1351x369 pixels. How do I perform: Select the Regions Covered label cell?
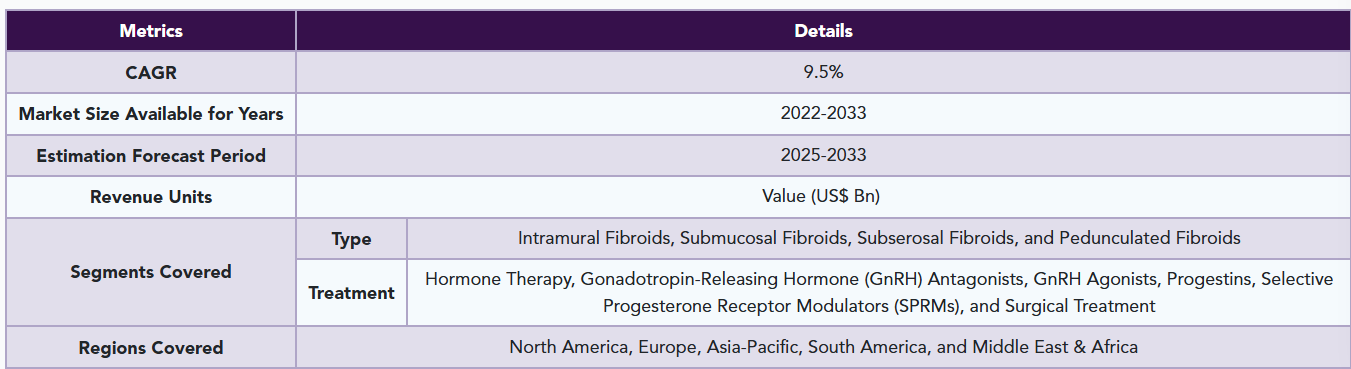(x=151, y=348)
